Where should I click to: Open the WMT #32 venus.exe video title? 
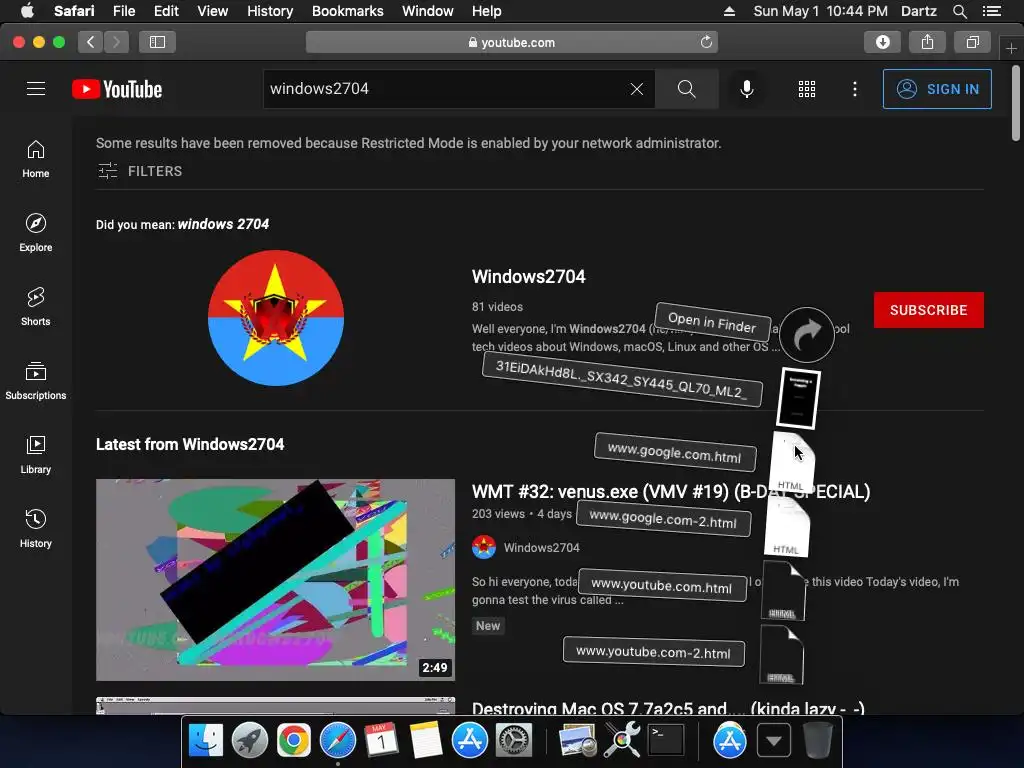(x=671, y=491)
